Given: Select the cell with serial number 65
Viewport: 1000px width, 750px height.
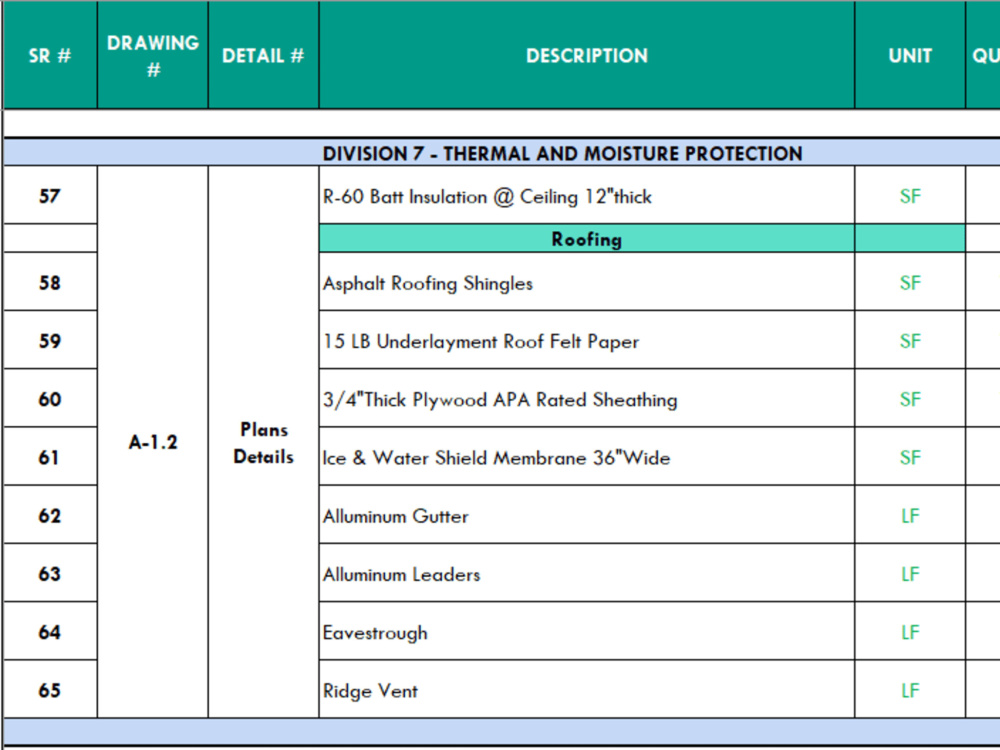Looking at the screenshot, I should tap(50, 690).
